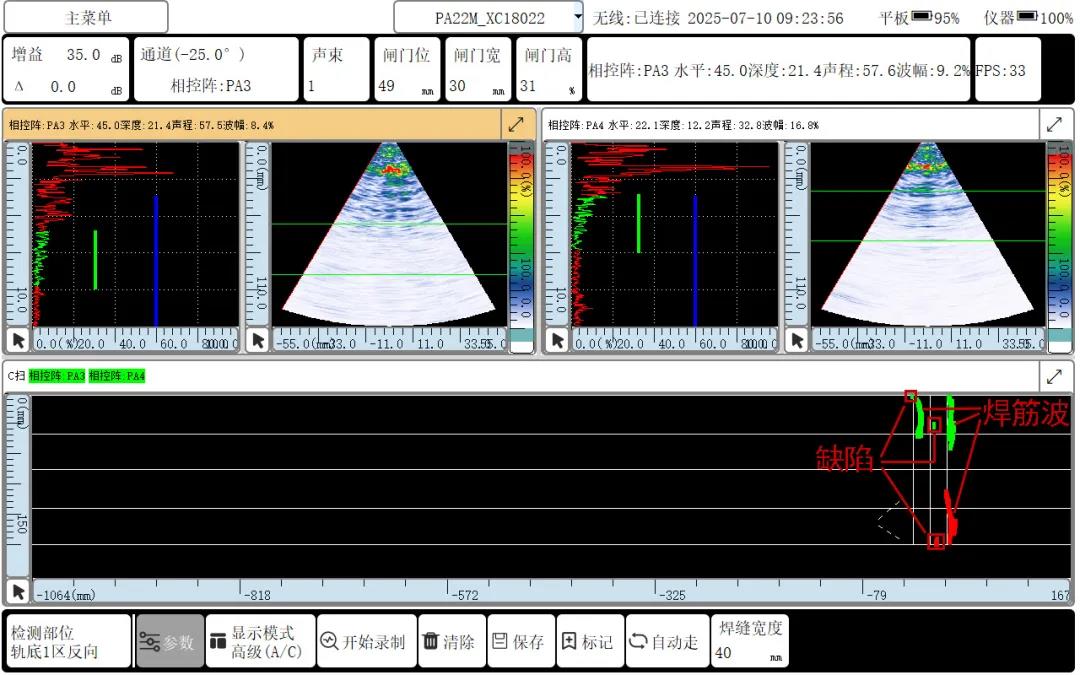1080x675 pixels.
Task: Select the 通道(-25.0°) channel field
Action: pos(216,69)
